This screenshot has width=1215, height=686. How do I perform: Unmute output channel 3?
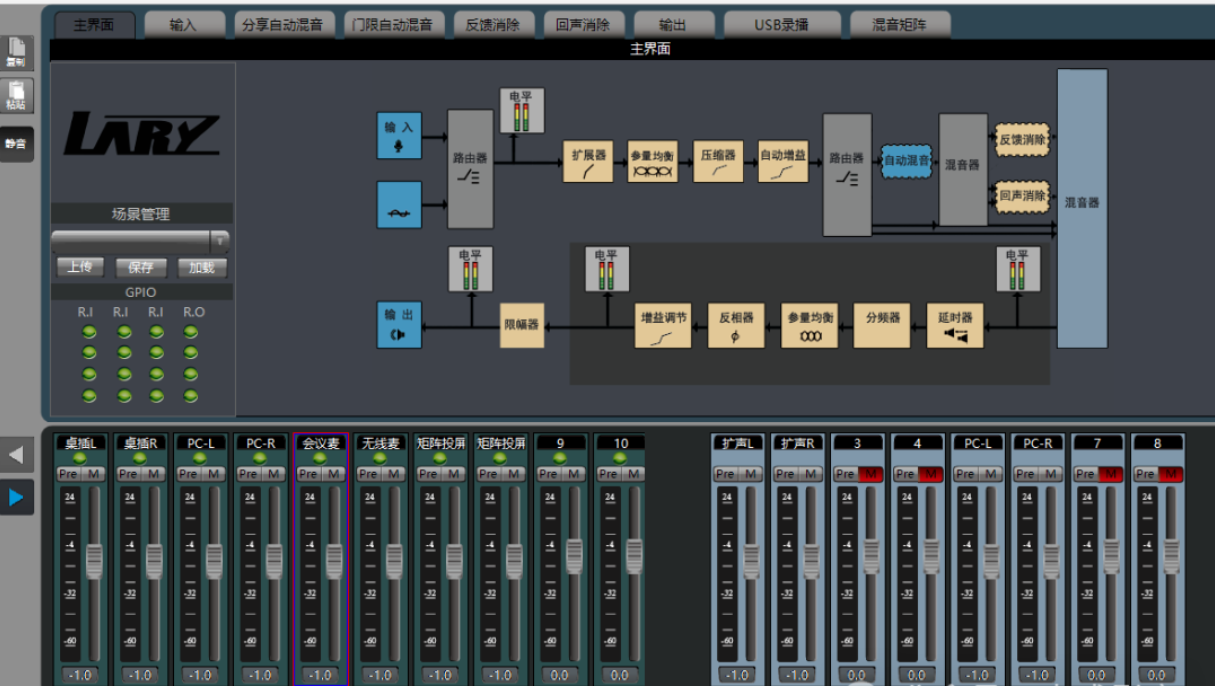tap(870, 474)
